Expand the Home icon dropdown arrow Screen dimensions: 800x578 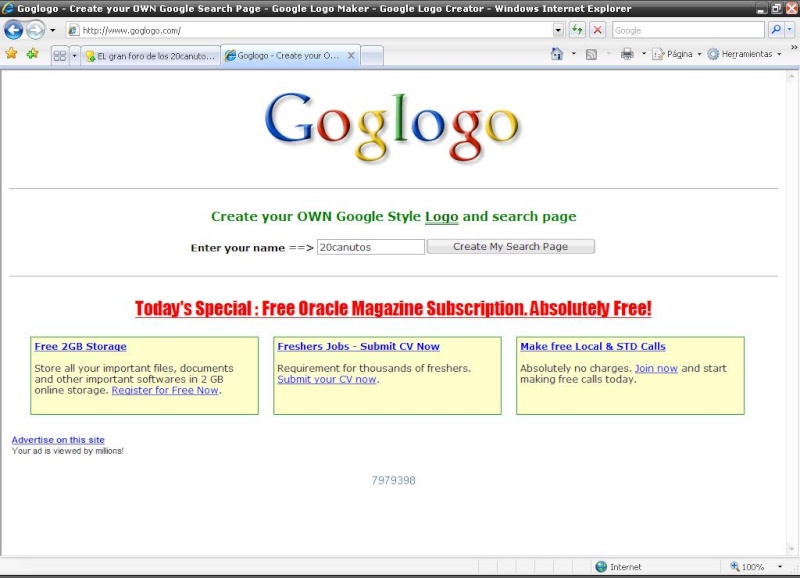[x=573, y=54]
